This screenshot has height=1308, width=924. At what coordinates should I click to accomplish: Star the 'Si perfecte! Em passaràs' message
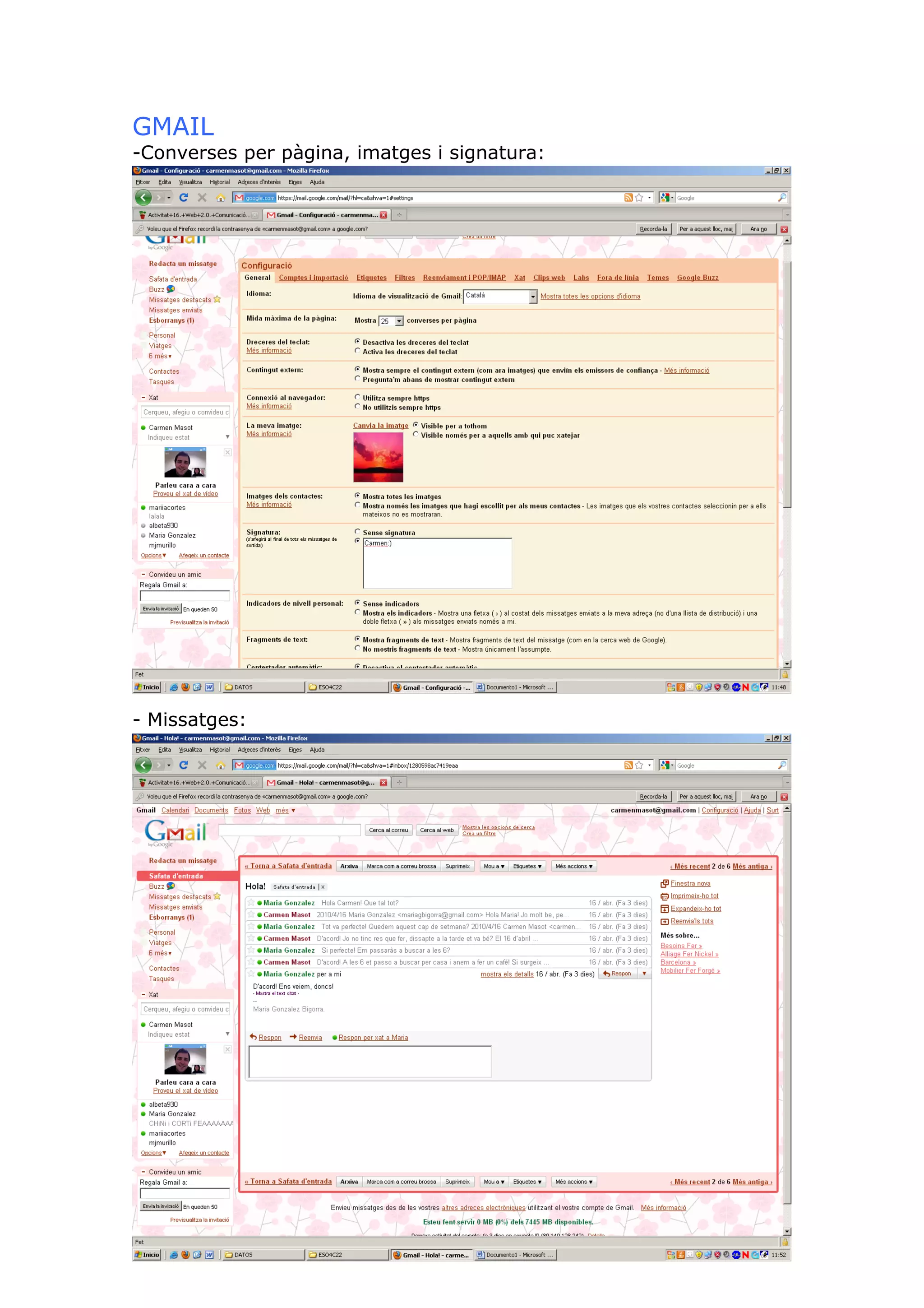coord(250,950)
